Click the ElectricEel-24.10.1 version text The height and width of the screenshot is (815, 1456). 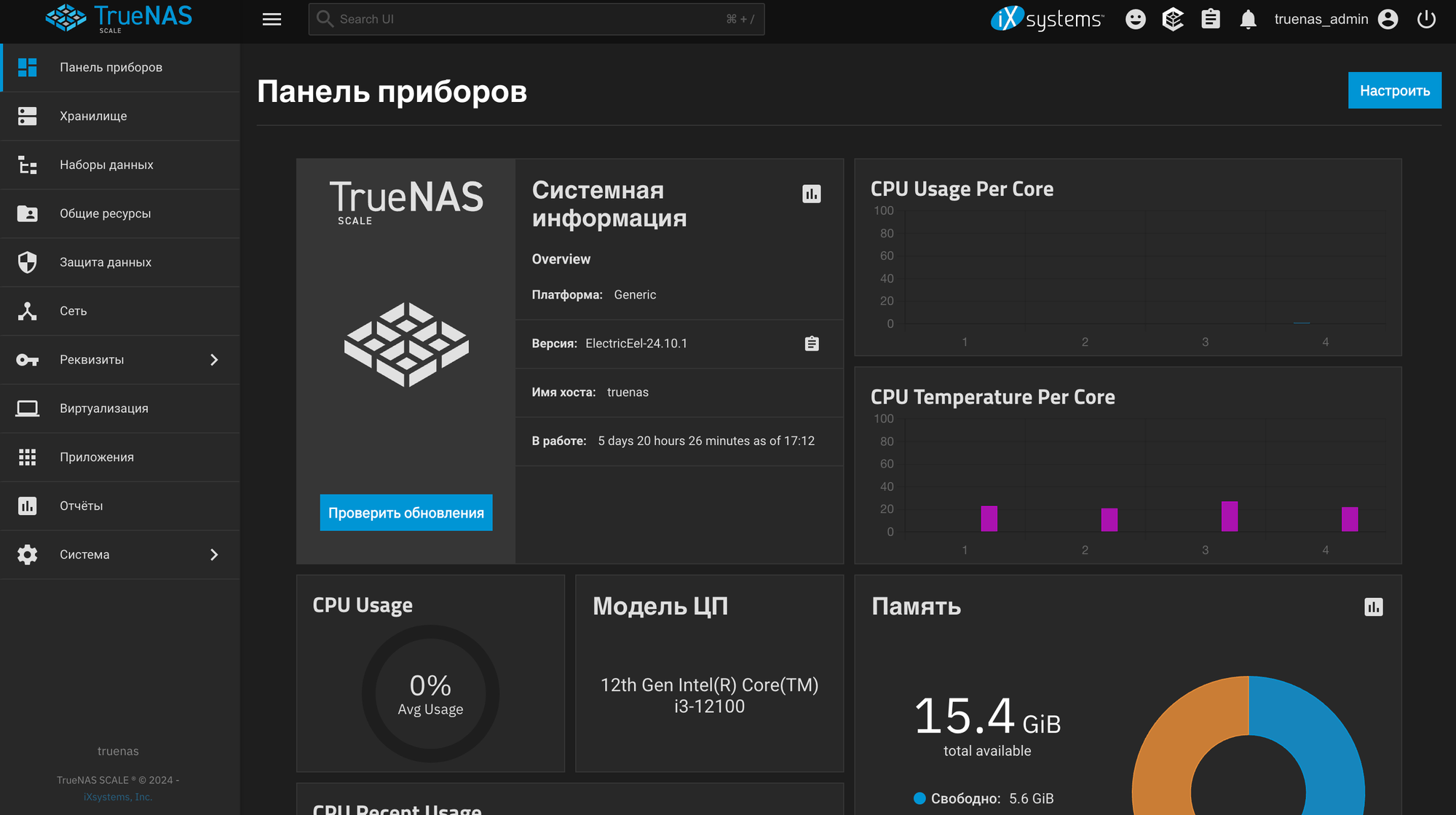tap(636, 344)
